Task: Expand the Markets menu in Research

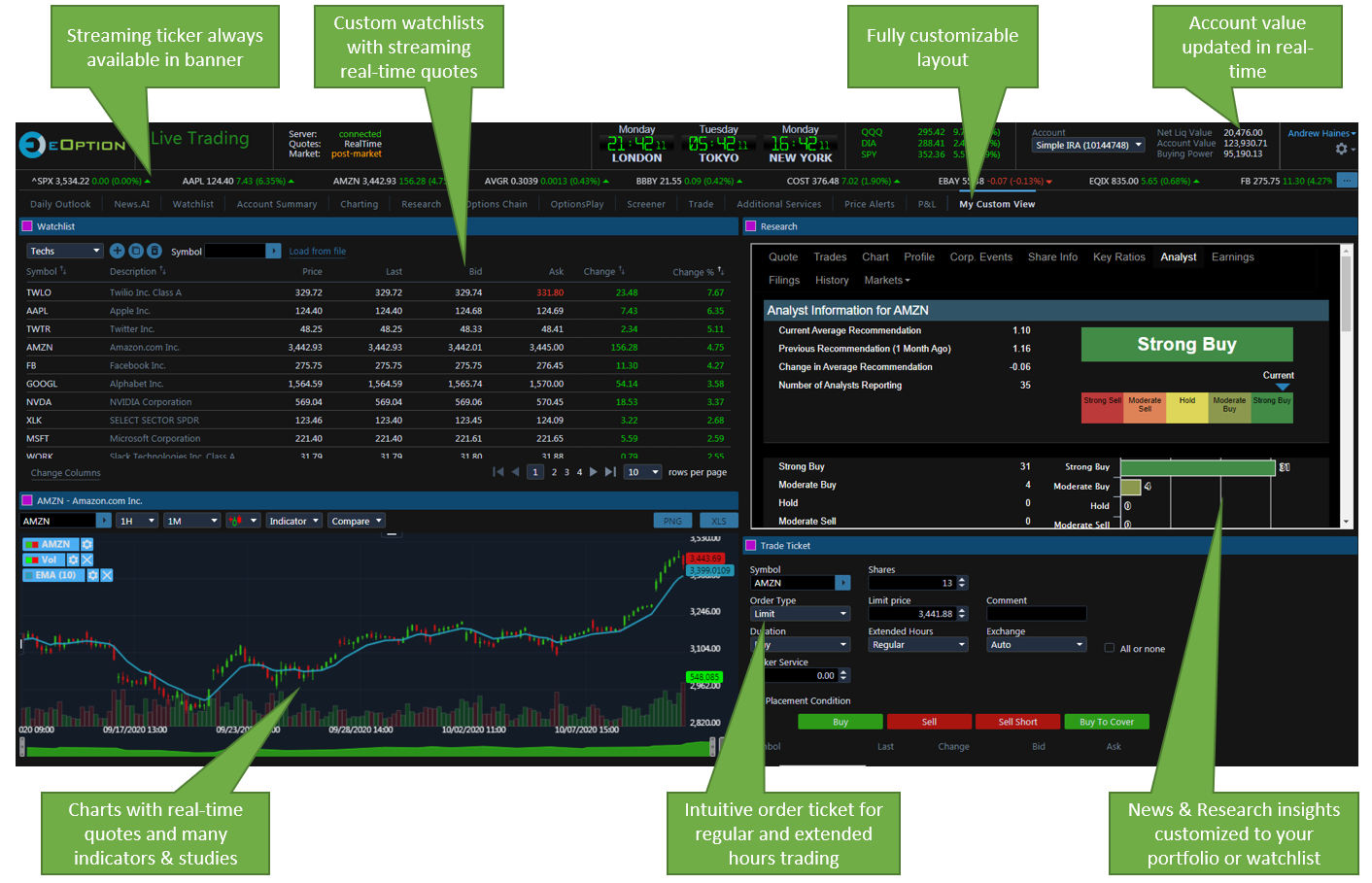Action: pos(887,280)
